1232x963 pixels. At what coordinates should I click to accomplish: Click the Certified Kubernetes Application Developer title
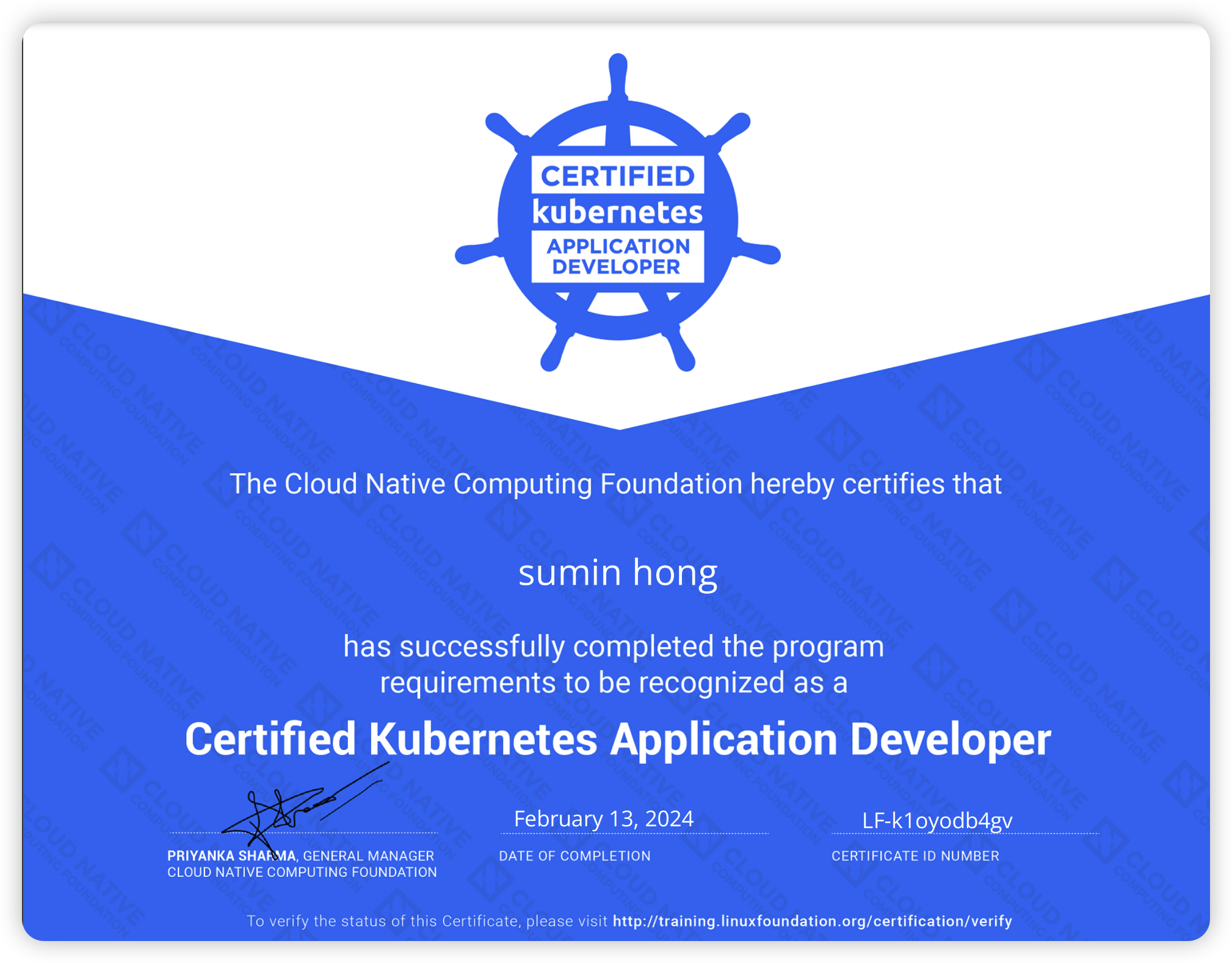(x=617, y=739)
